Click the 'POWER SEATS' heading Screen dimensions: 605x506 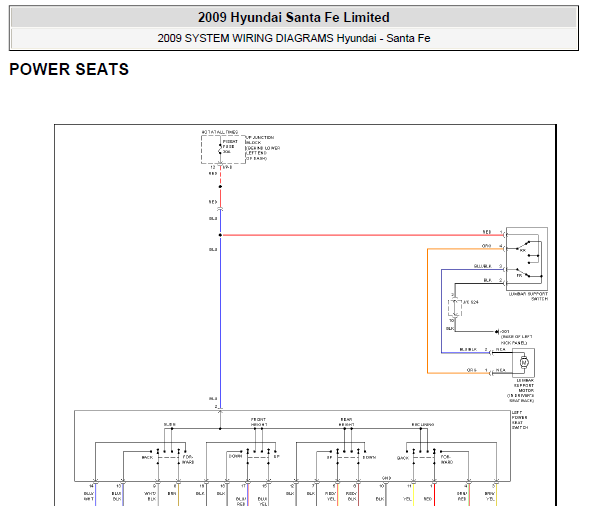click(69, 69)
